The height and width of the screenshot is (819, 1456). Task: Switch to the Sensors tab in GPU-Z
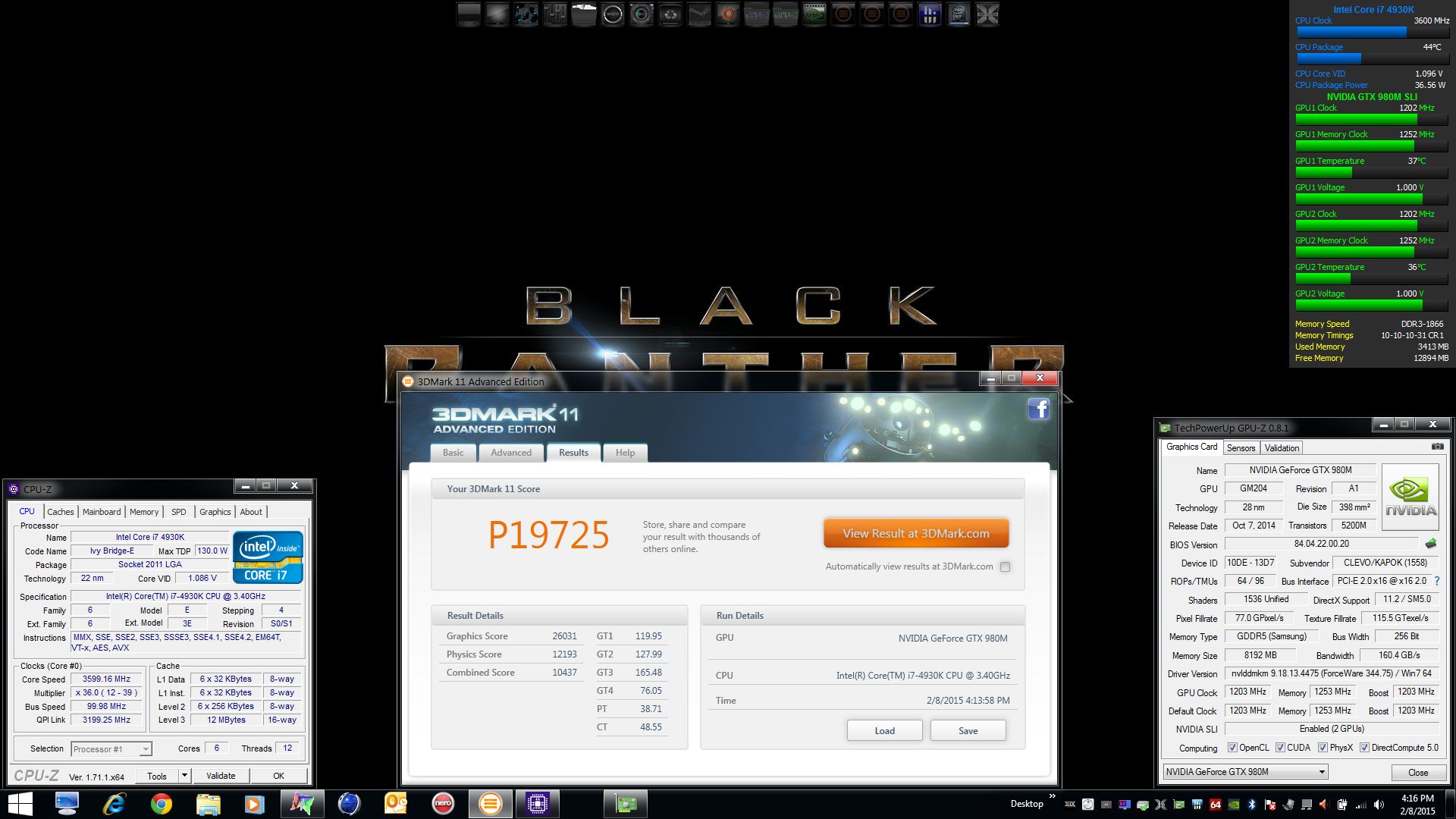click(x=1241, y=448)
